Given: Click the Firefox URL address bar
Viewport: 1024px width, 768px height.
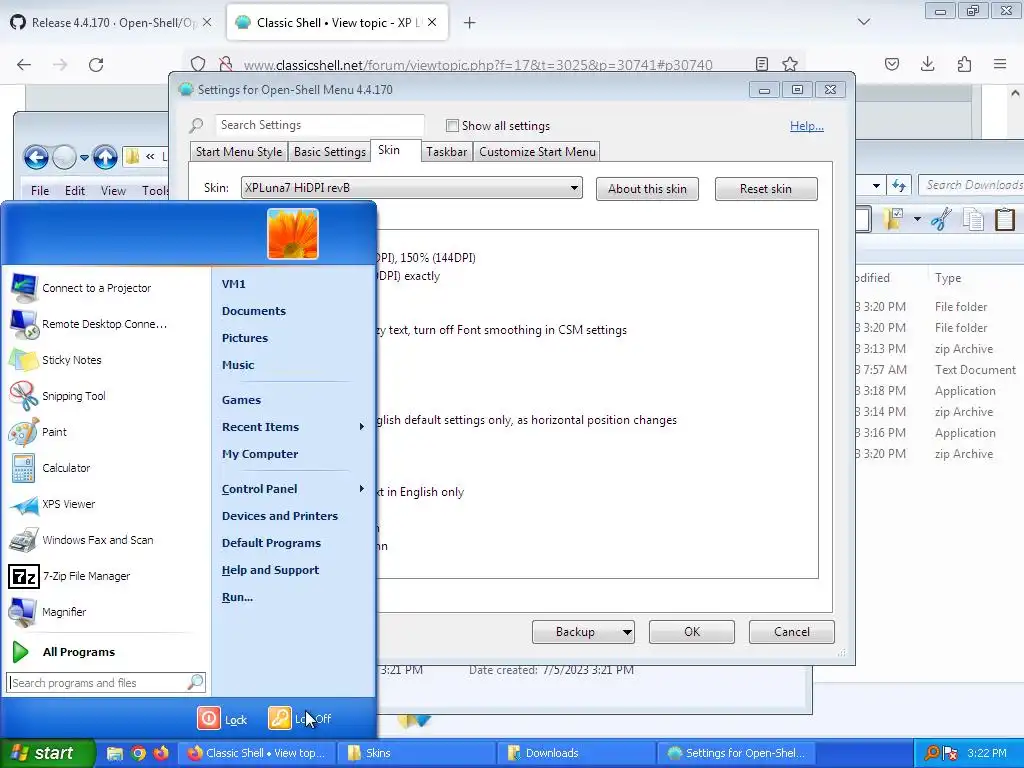Looking at the screenshot, I should [x=477, y=65].
